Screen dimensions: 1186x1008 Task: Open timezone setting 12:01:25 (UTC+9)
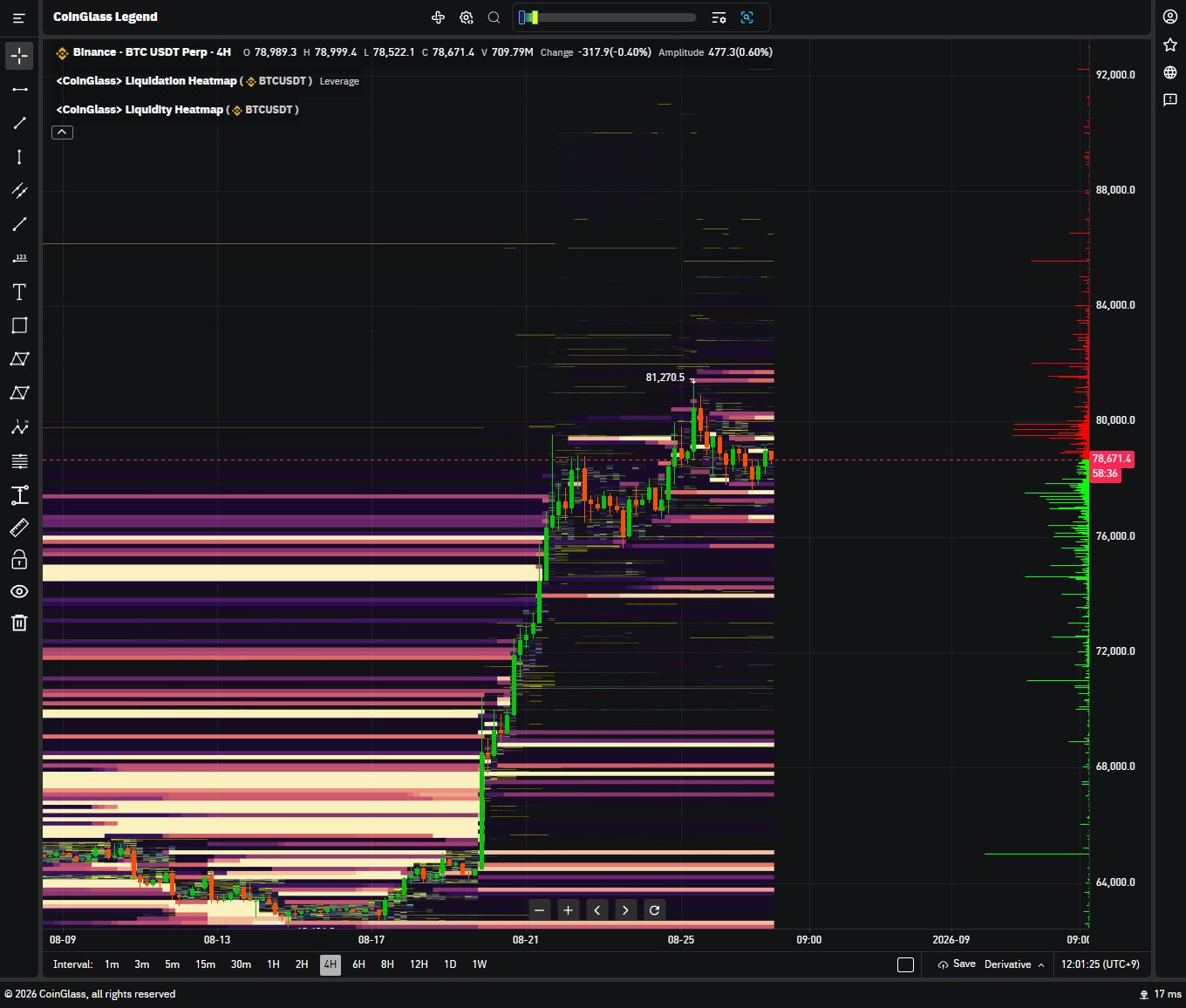(1101, 964)
